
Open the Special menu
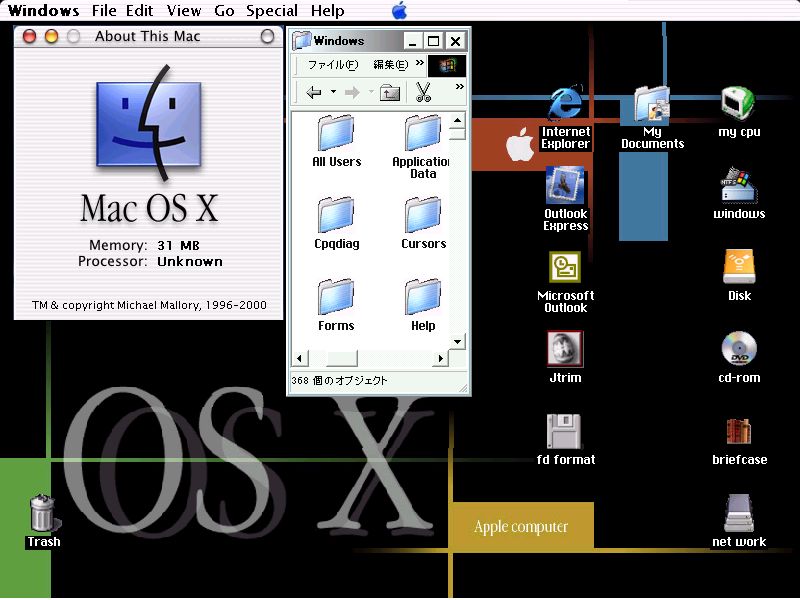coord(272,11)
